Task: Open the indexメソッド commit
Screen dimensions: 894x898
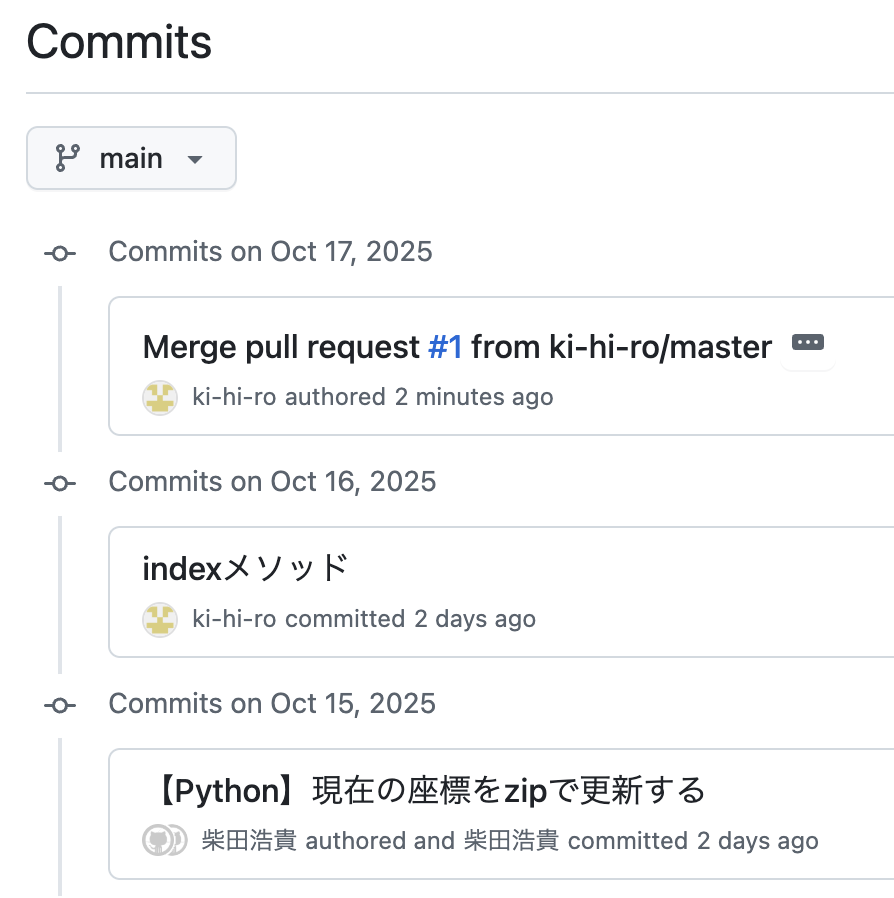Action: coord(245,568)
